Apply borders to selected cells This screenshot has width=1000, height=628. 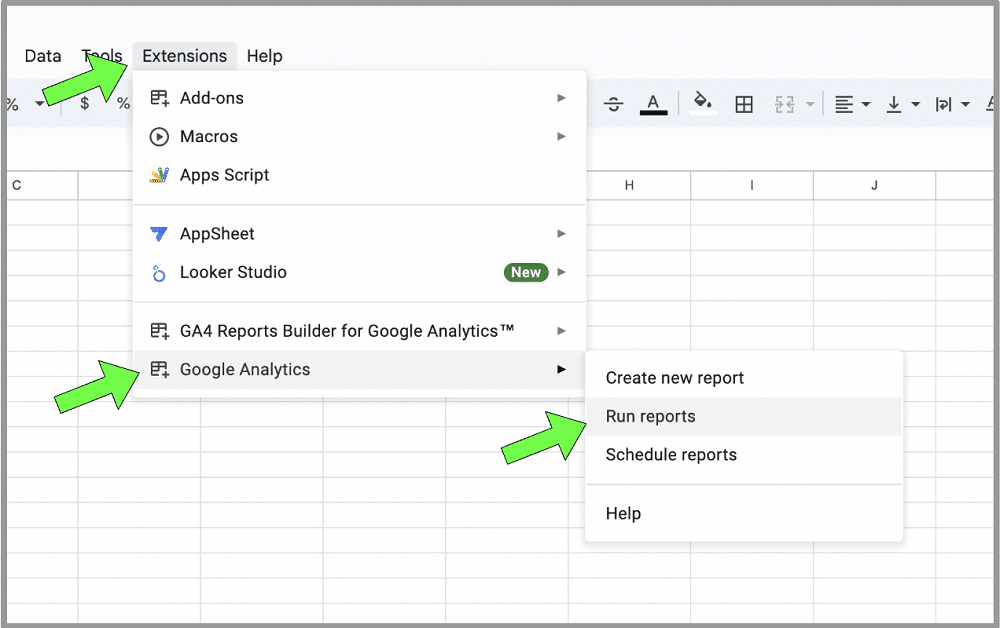coord(744,103)
